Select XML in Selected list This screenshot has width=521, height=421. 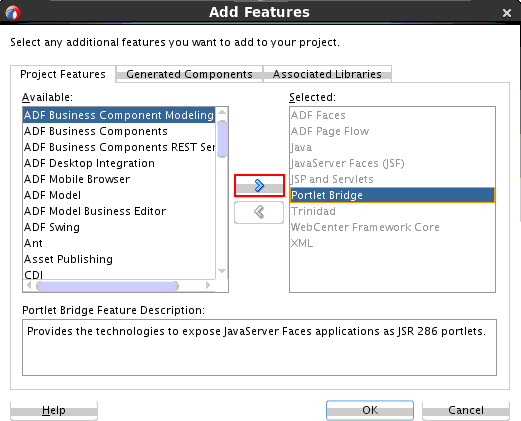(x=392, y=243)
